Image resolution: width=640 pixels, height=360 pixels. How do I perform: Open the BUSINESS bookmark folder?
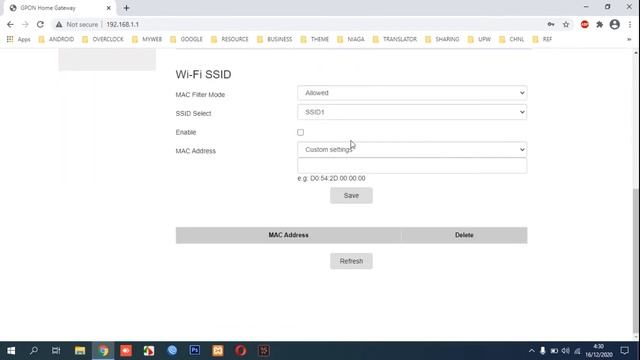click(275, 39)
